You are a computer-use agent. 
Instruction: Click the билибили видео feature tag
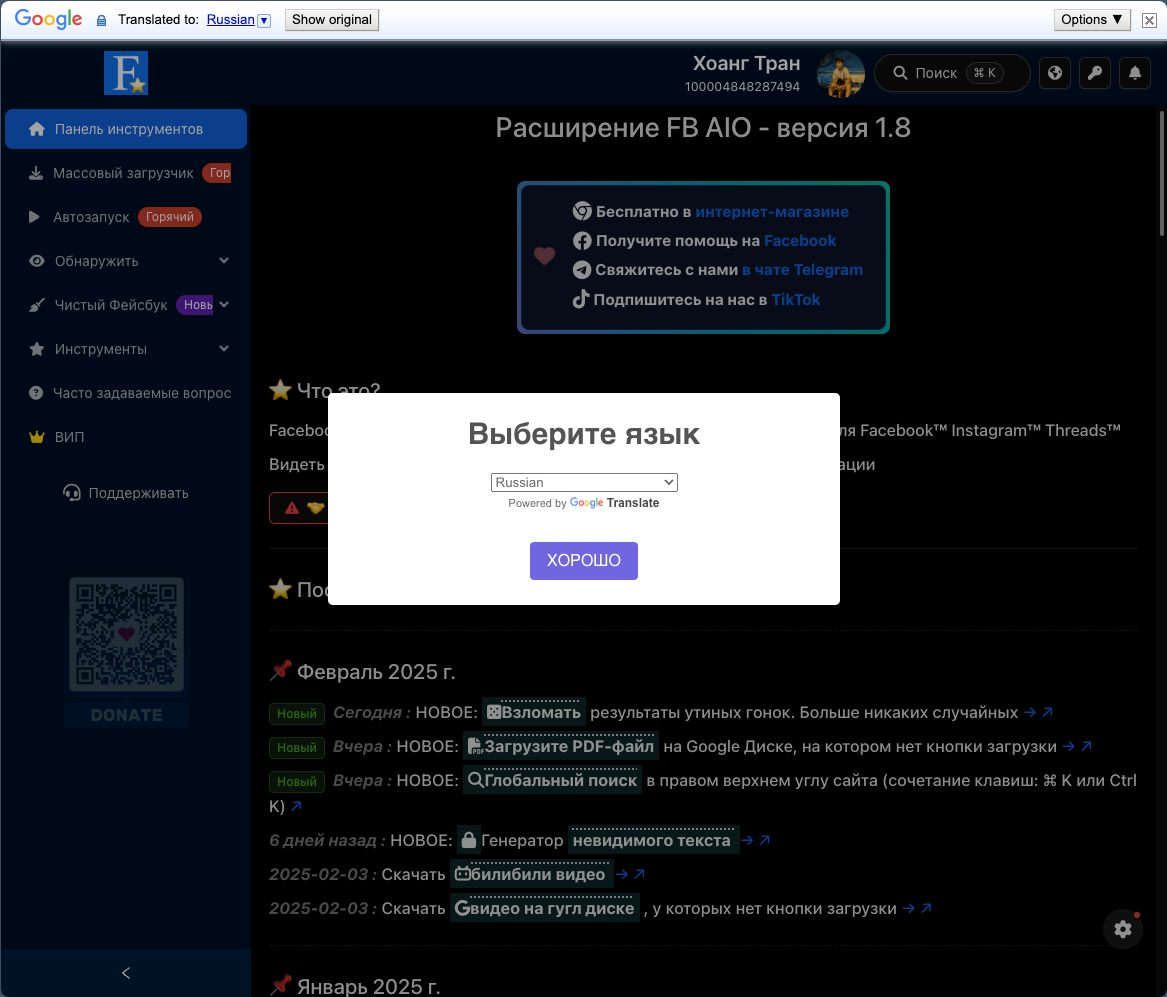tap(531, 874)
